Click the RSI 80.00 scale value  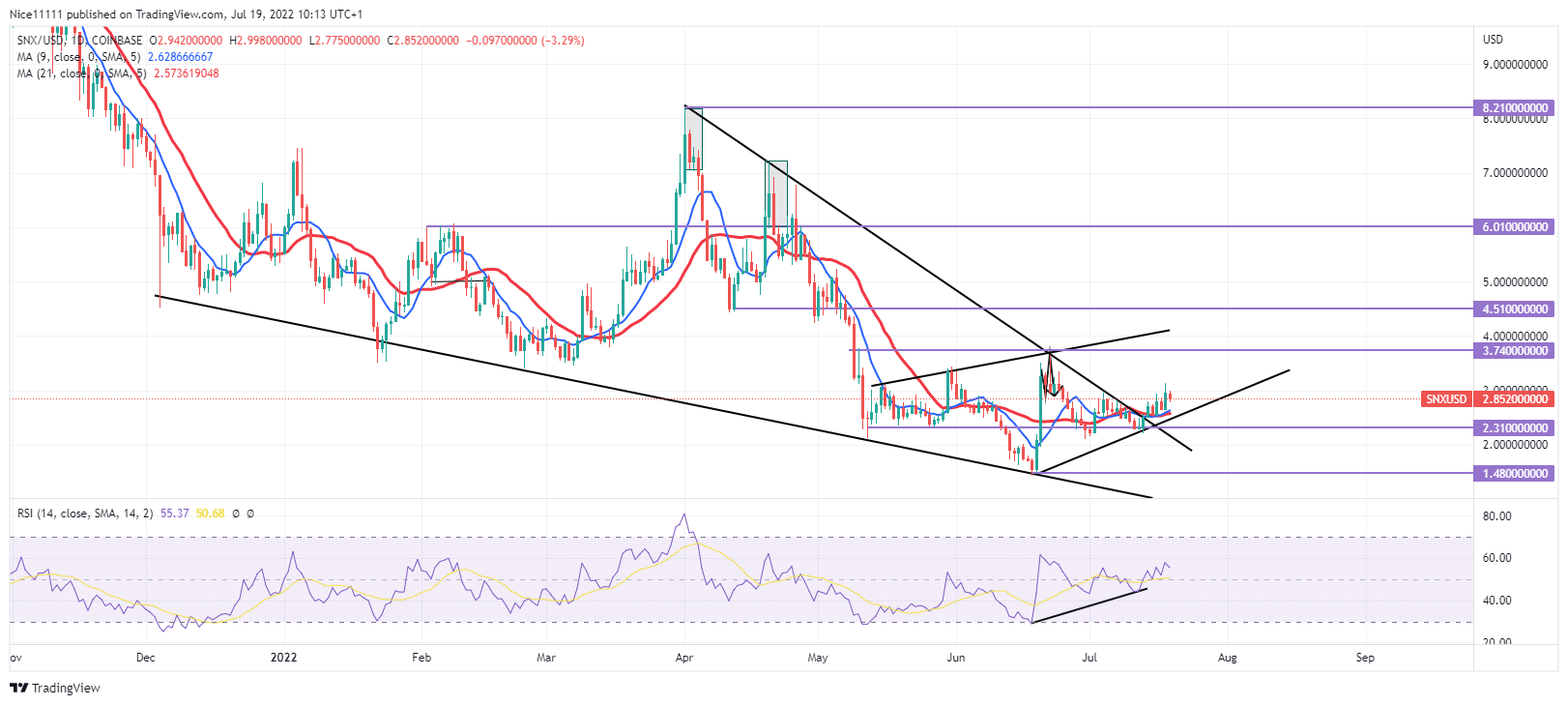click(1497, 516)
